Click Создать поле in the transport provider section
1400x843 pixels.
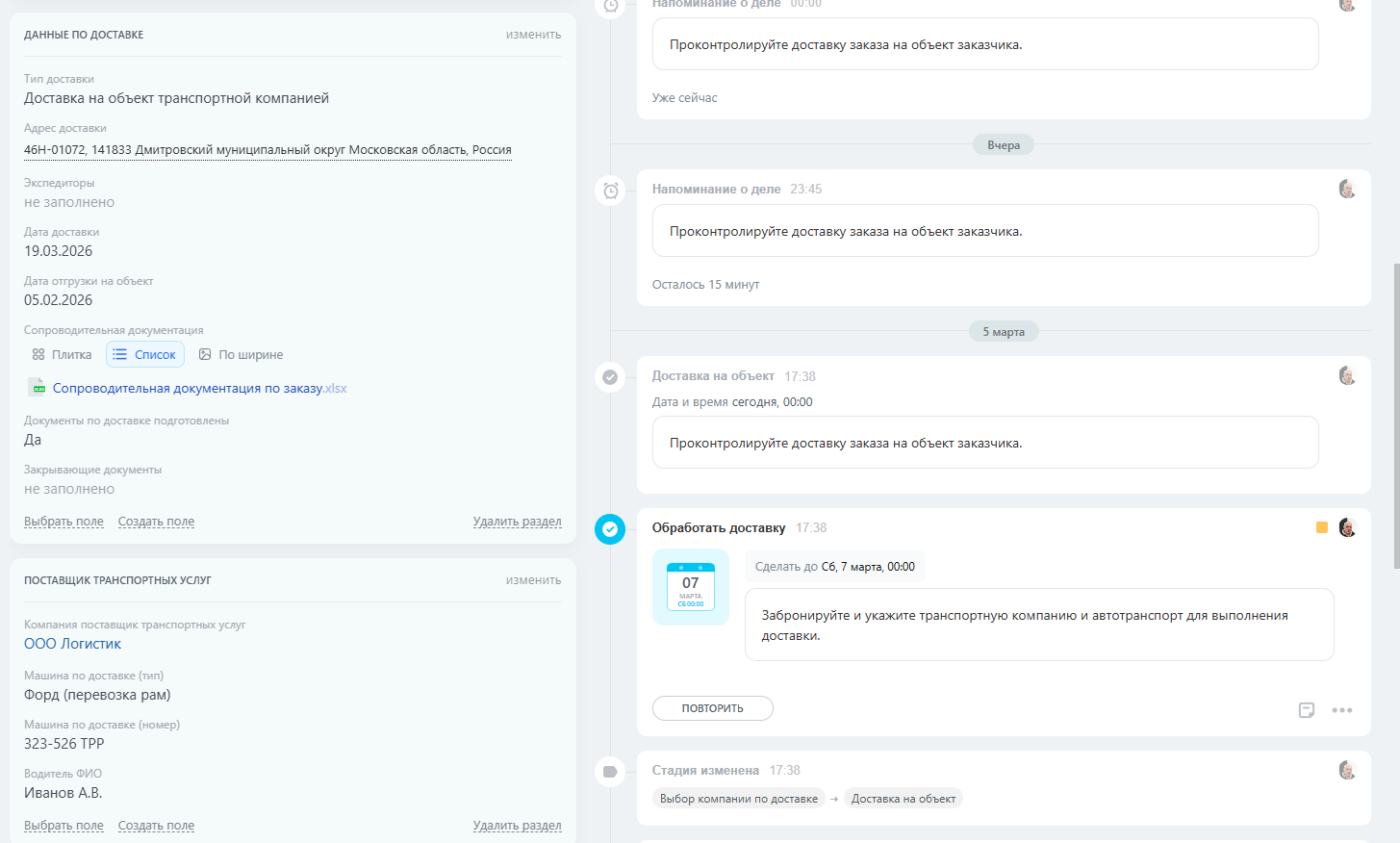coord(156,826)
